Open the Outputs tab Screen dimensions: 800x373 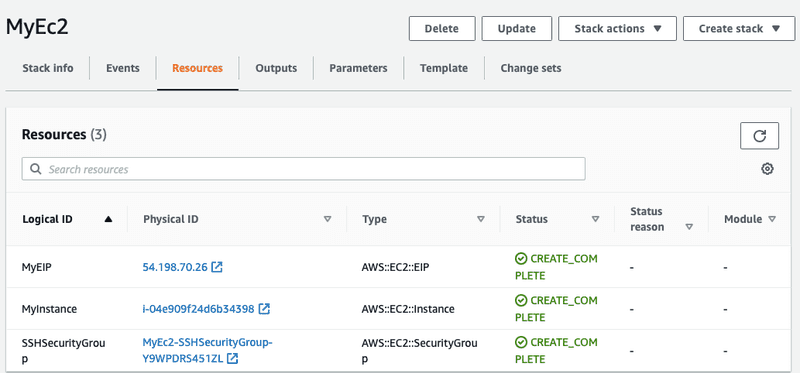[276, 68]
